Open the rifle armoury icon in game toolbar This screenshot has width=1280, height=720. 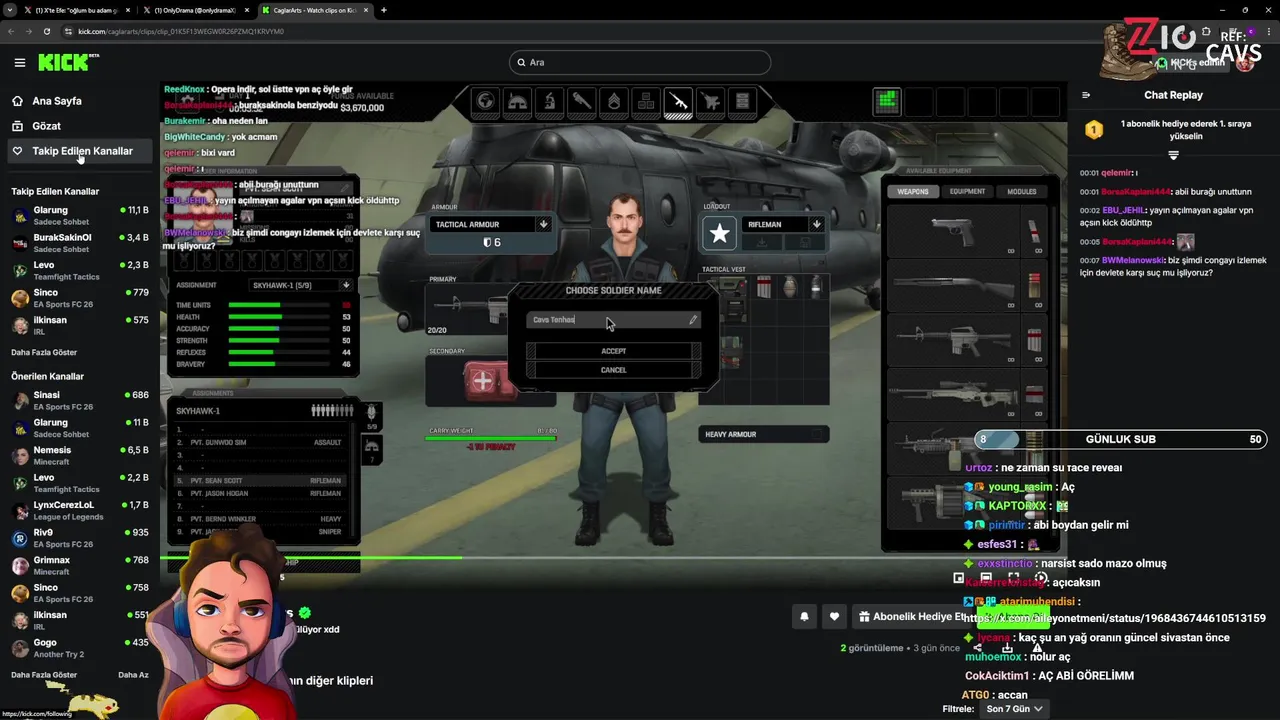[x=678, y=101]
